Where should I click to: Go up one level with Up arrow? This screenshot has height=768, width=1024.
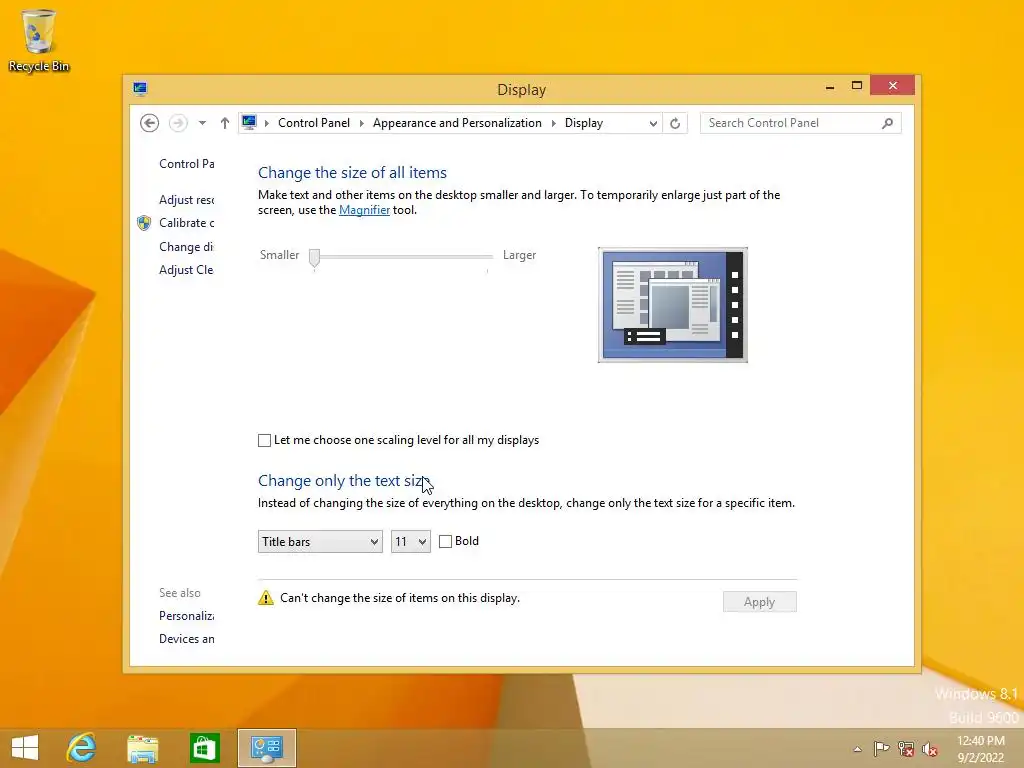click(225, 123)
